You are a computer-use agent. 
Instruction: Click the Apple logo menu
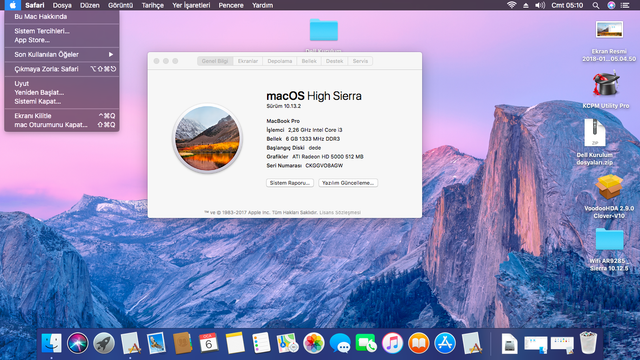click(x=13, y=5)
